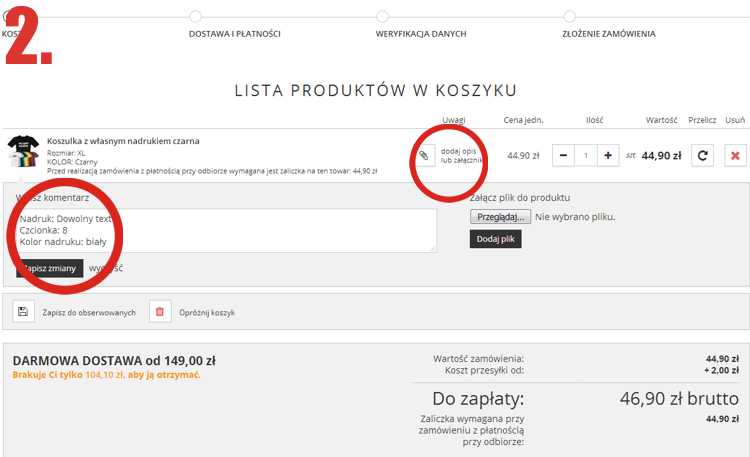The height and width of the screenshot is (457, 750).
Task: Click the recalculate refresh icon
Action: pos(703,156)
